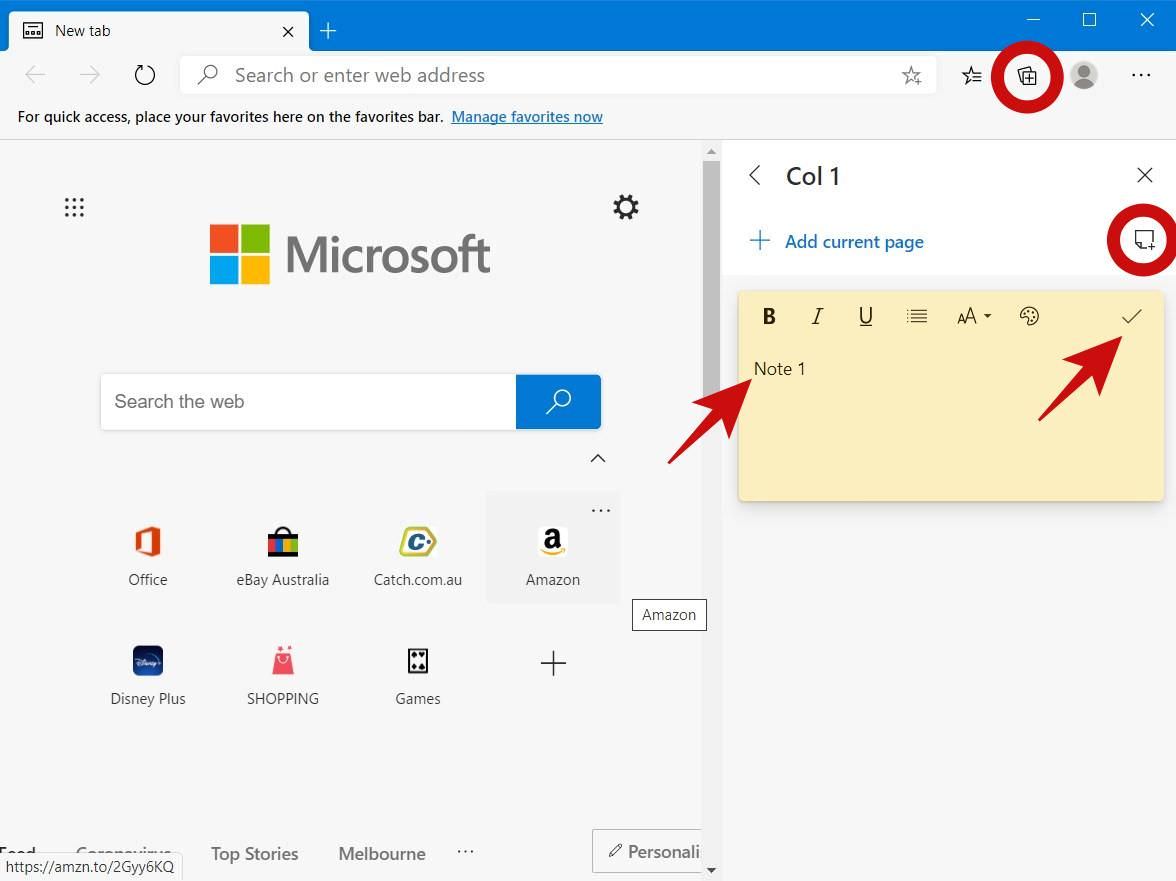
Task: Open the app launcher dots grid
Action: point(74,207)
